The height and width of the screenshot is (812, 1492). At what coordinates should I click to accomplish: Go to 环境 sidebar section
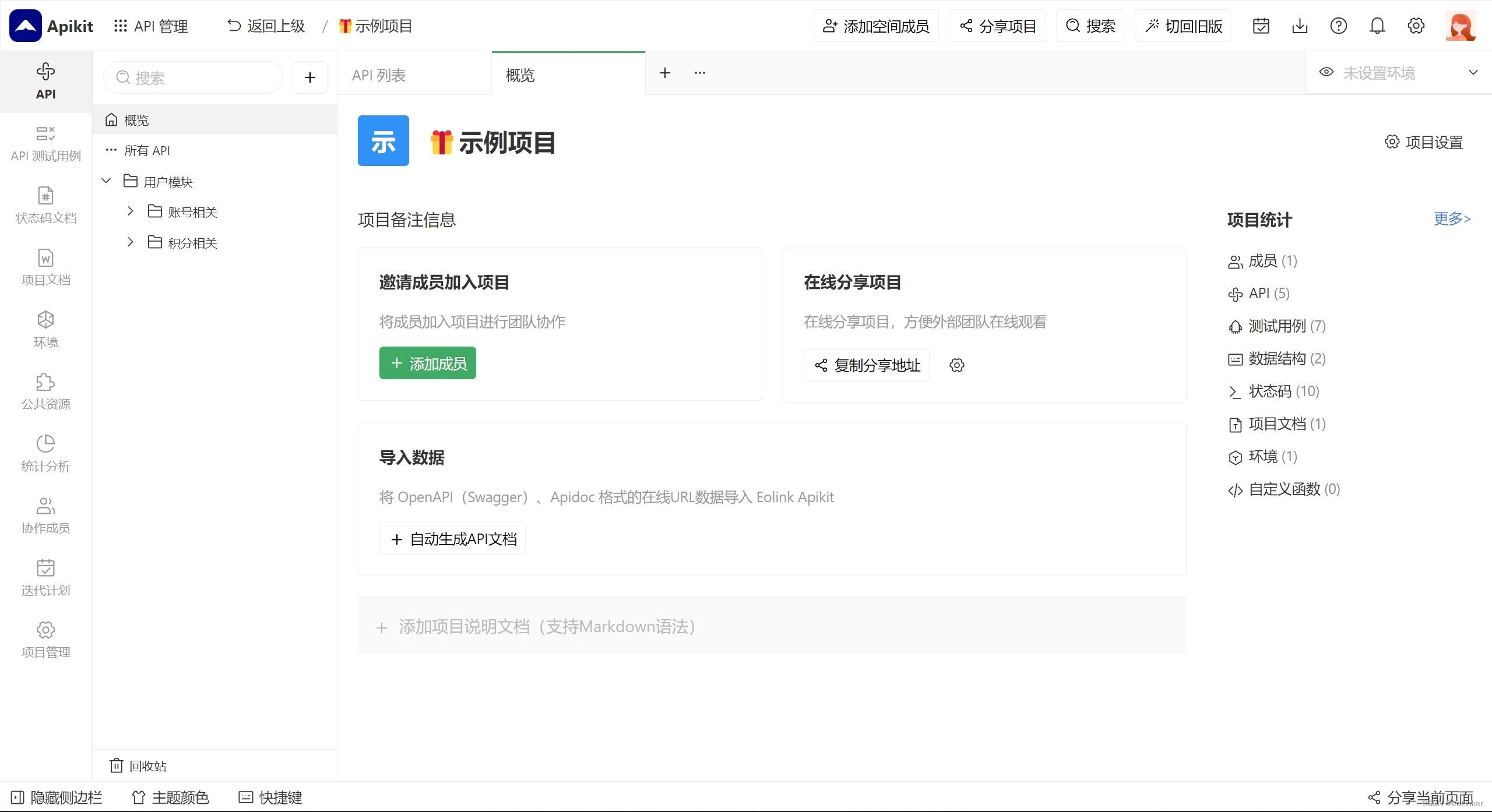tap(45, 329)
